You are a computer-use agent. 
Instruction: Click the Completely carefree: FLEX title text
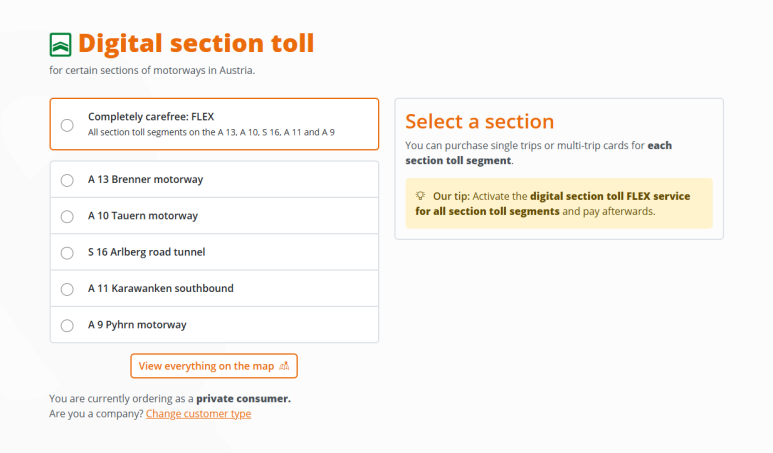151,117
